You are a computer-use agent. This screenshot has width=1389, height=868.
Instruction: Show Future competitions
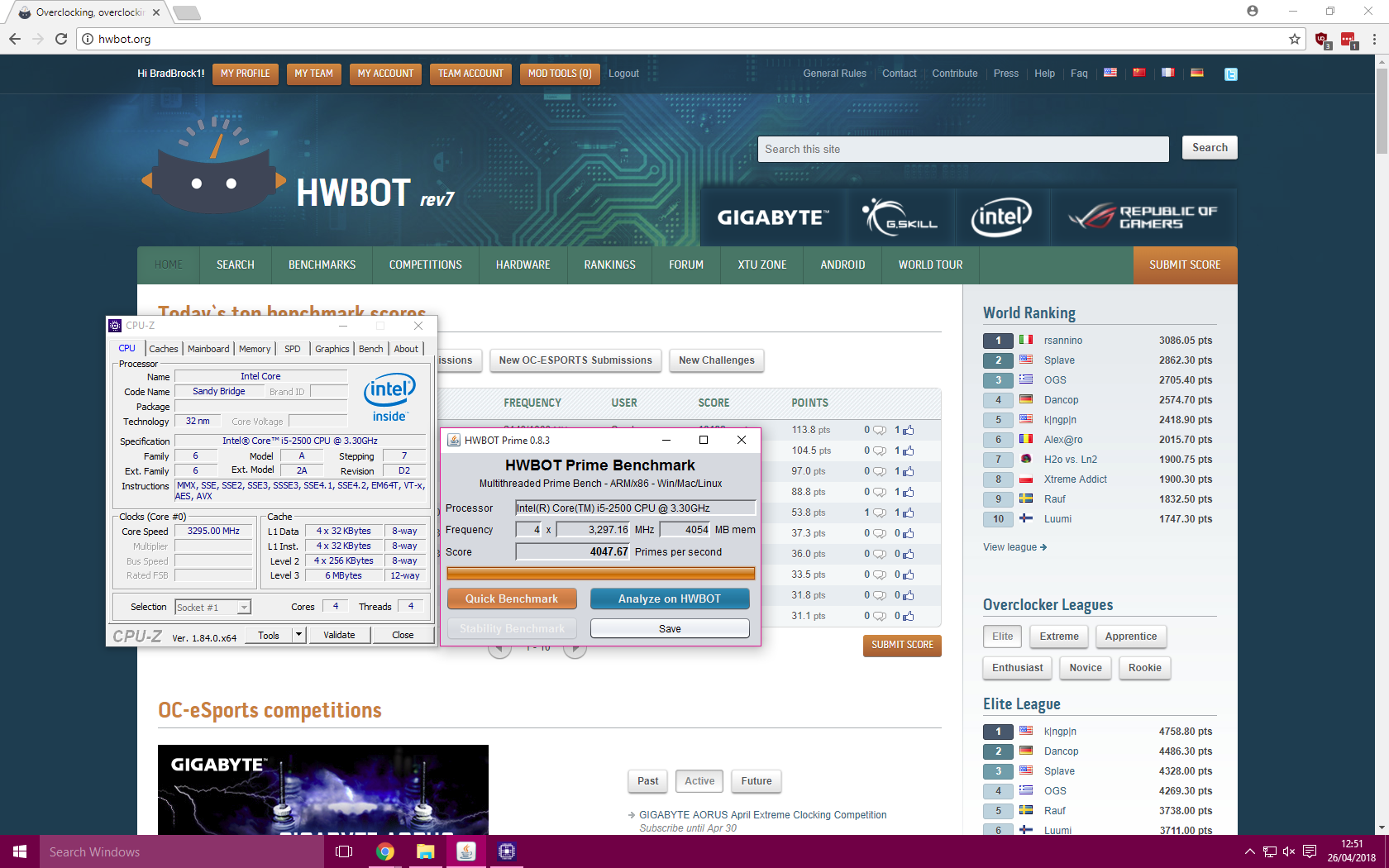[x=757, y=781]
